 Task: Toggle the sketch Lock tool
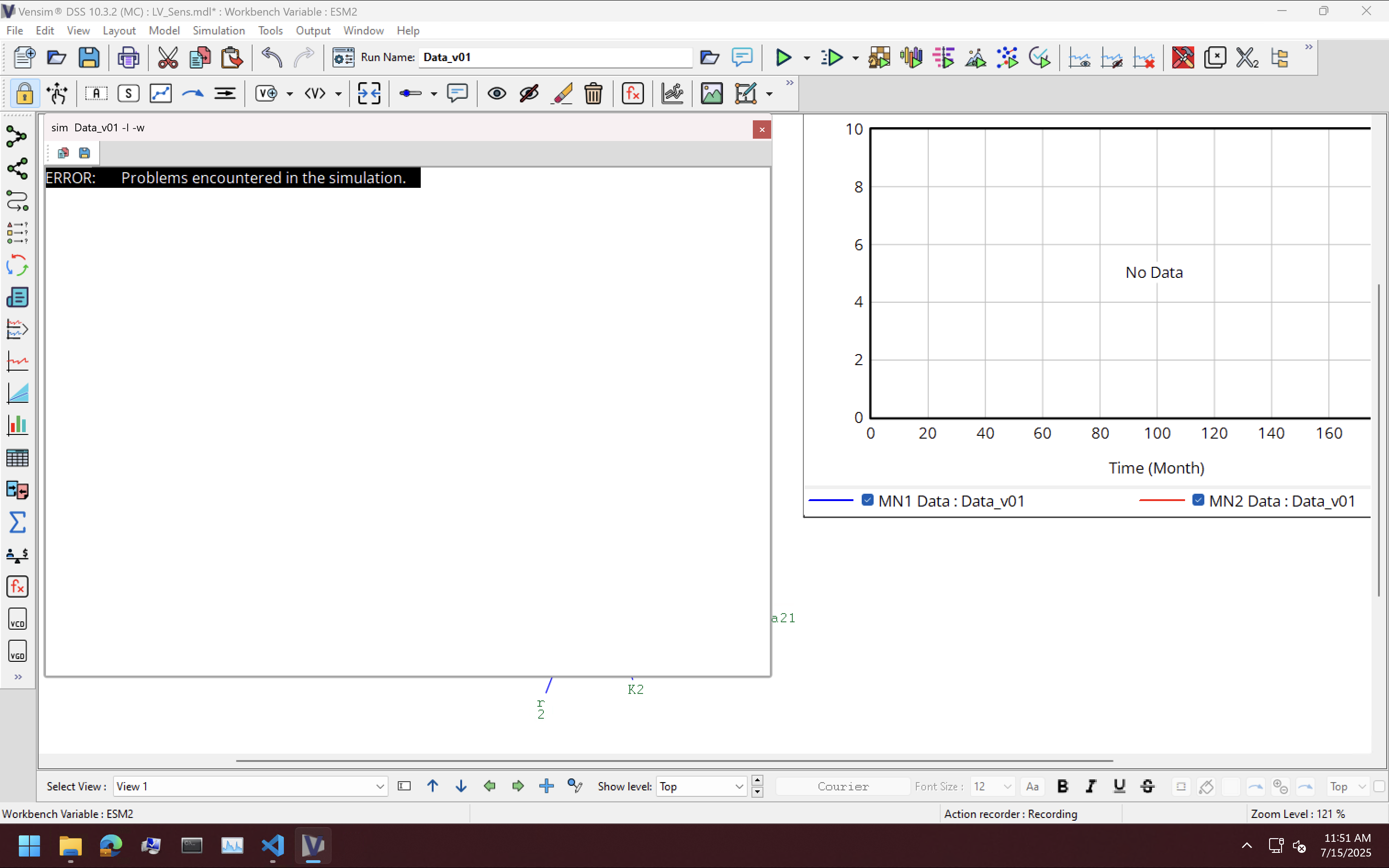click(x=25, y=93)
